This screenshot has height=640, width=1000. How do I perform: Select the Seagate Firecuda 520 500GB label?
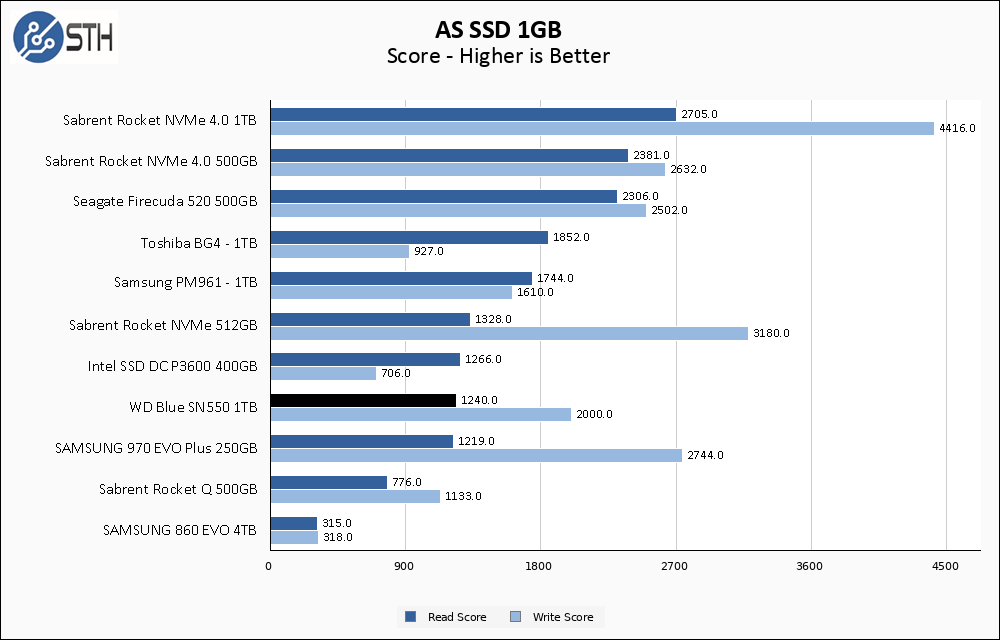[165, 202]
